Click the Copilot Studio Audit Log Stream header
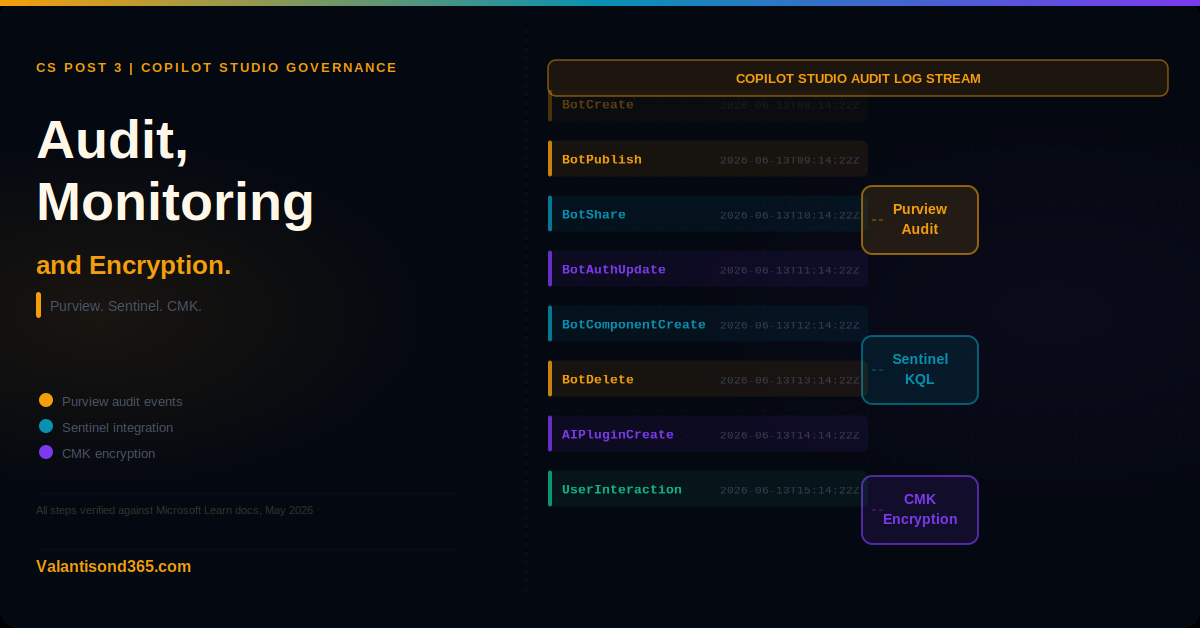Screen dimensions: 1200x628 (858, 78)
